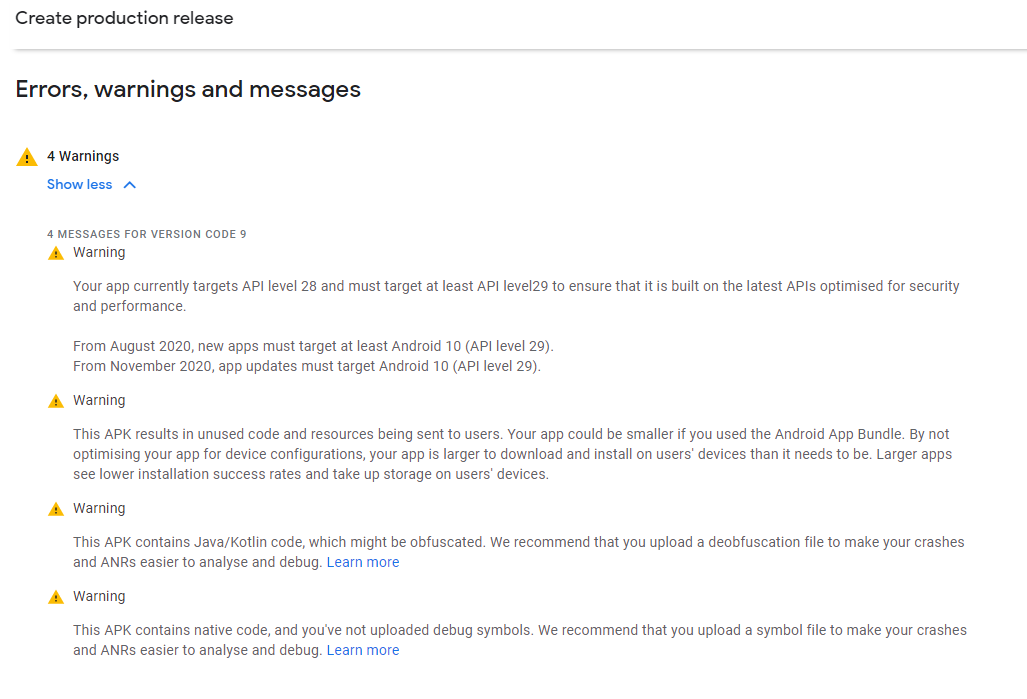
Task: Click the warning icon above the API level message
Action: (x=56, y=253)
